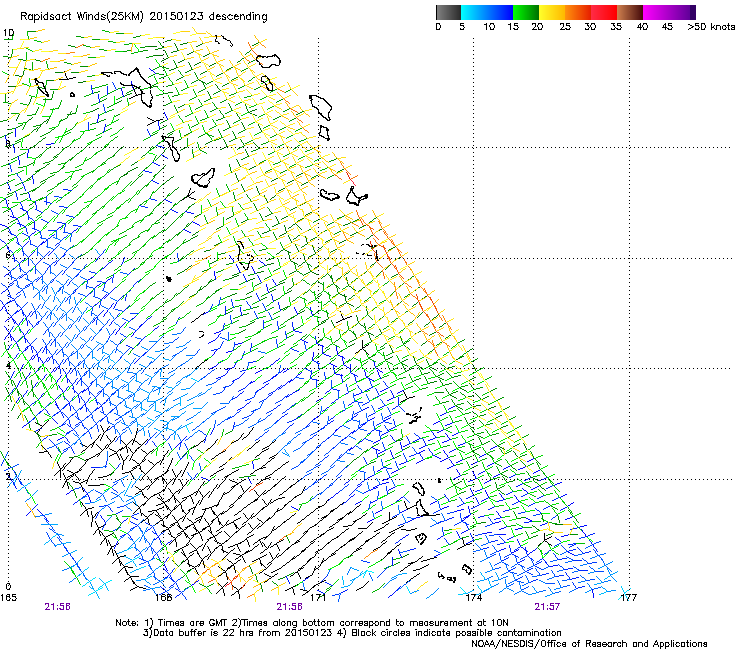
Task: Click the cyan-blue 5-15 knots legend band
Action: (487, 12)
